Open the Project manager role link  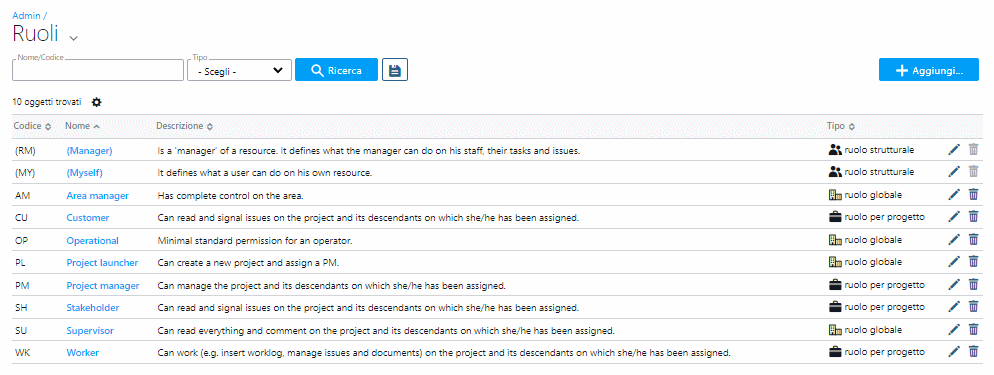click(103, 286)
